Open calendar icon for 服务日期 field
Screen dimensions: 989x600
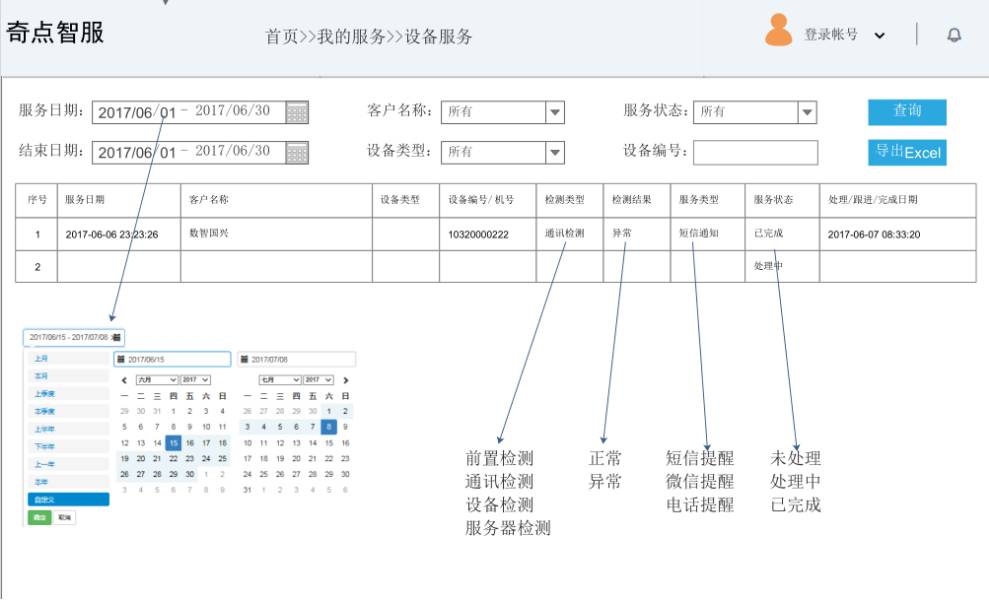pos(297,112)
